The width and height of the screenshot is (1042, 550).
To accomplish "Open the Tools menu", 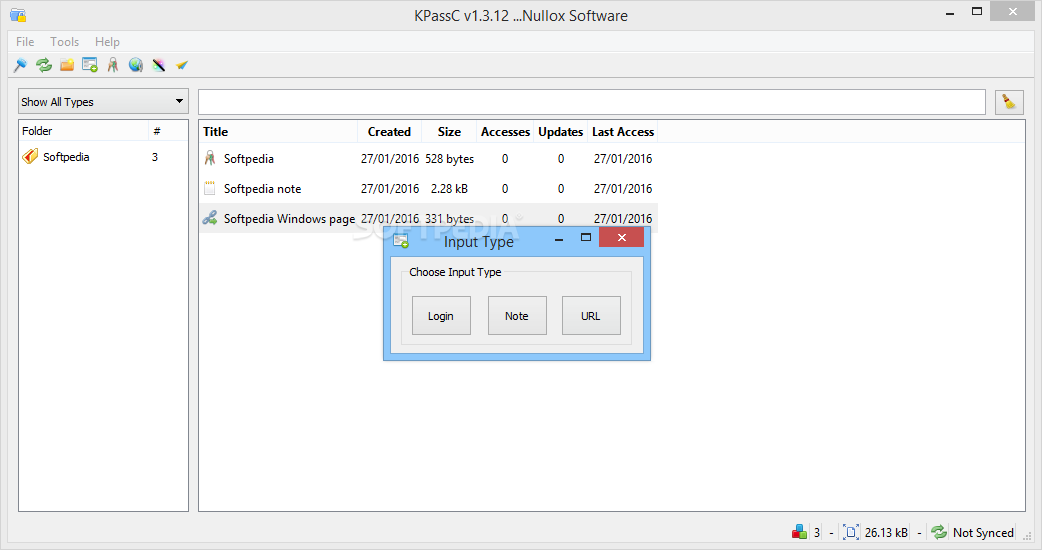I will point(64,42).
